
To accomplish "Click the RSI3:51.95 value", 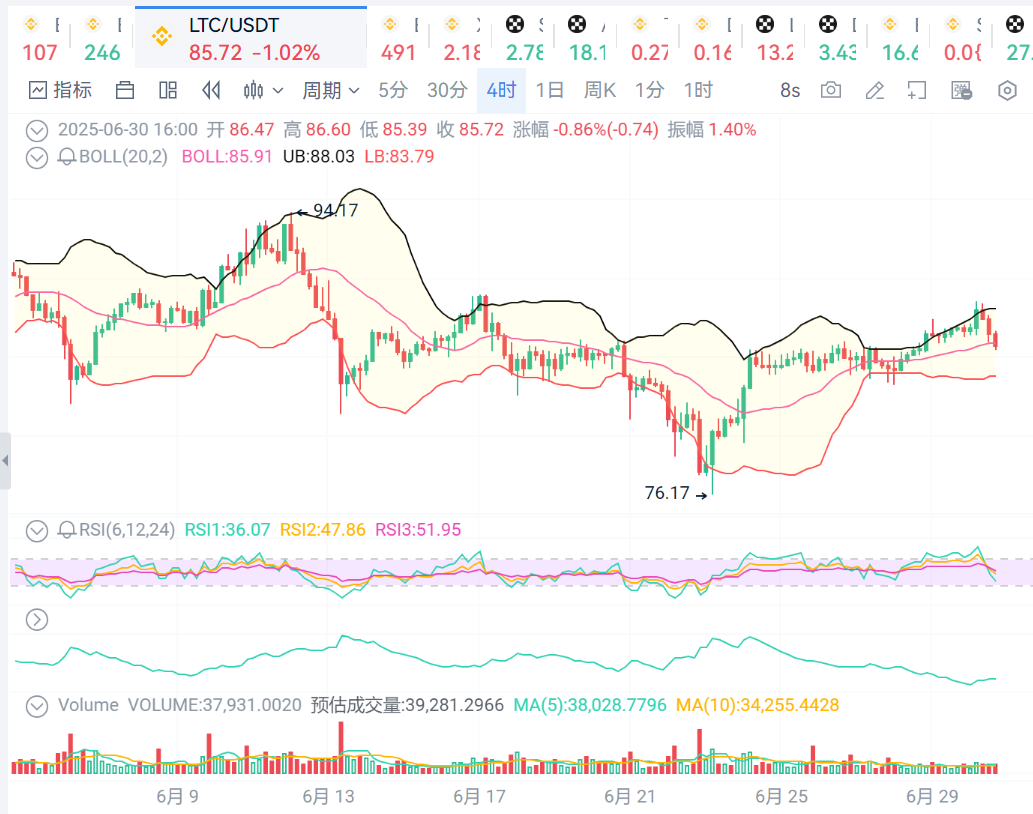I will (418, 529).
